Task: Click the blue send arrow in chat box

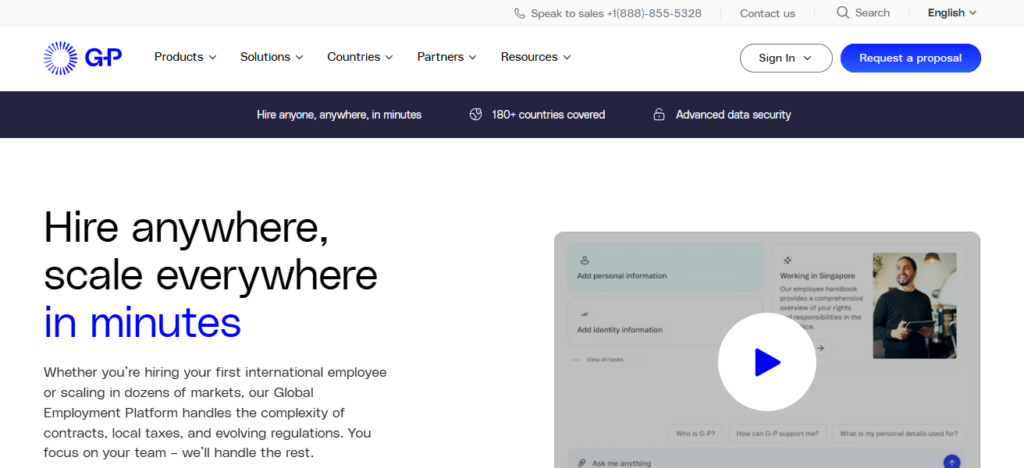Action: [x=952, y=461]
